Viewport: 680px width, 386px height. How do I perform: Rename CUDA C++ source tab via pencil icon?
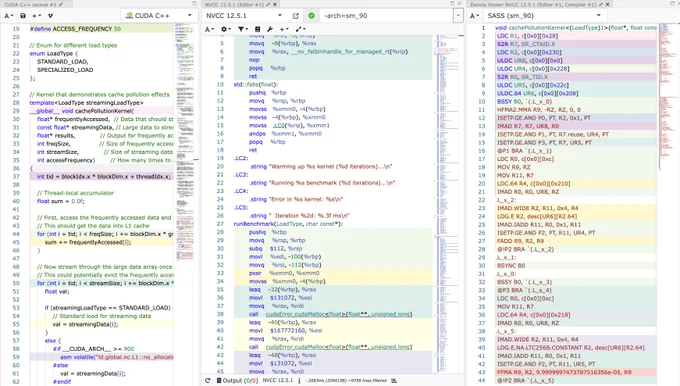(x=61, y=4)
